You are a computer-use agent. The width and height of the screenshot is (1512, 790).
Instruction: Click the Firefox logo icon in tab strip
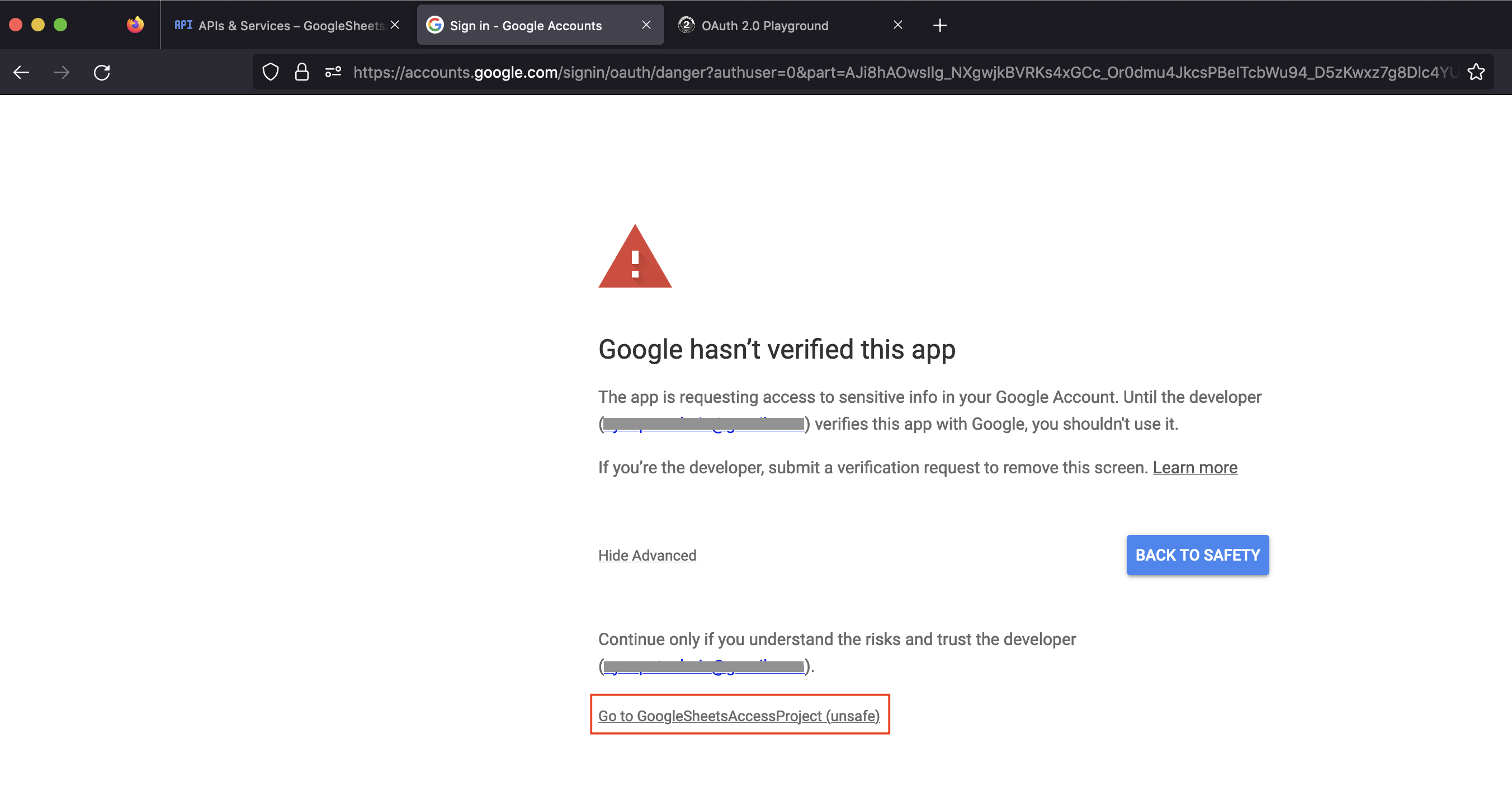click(x=135, y=24)
